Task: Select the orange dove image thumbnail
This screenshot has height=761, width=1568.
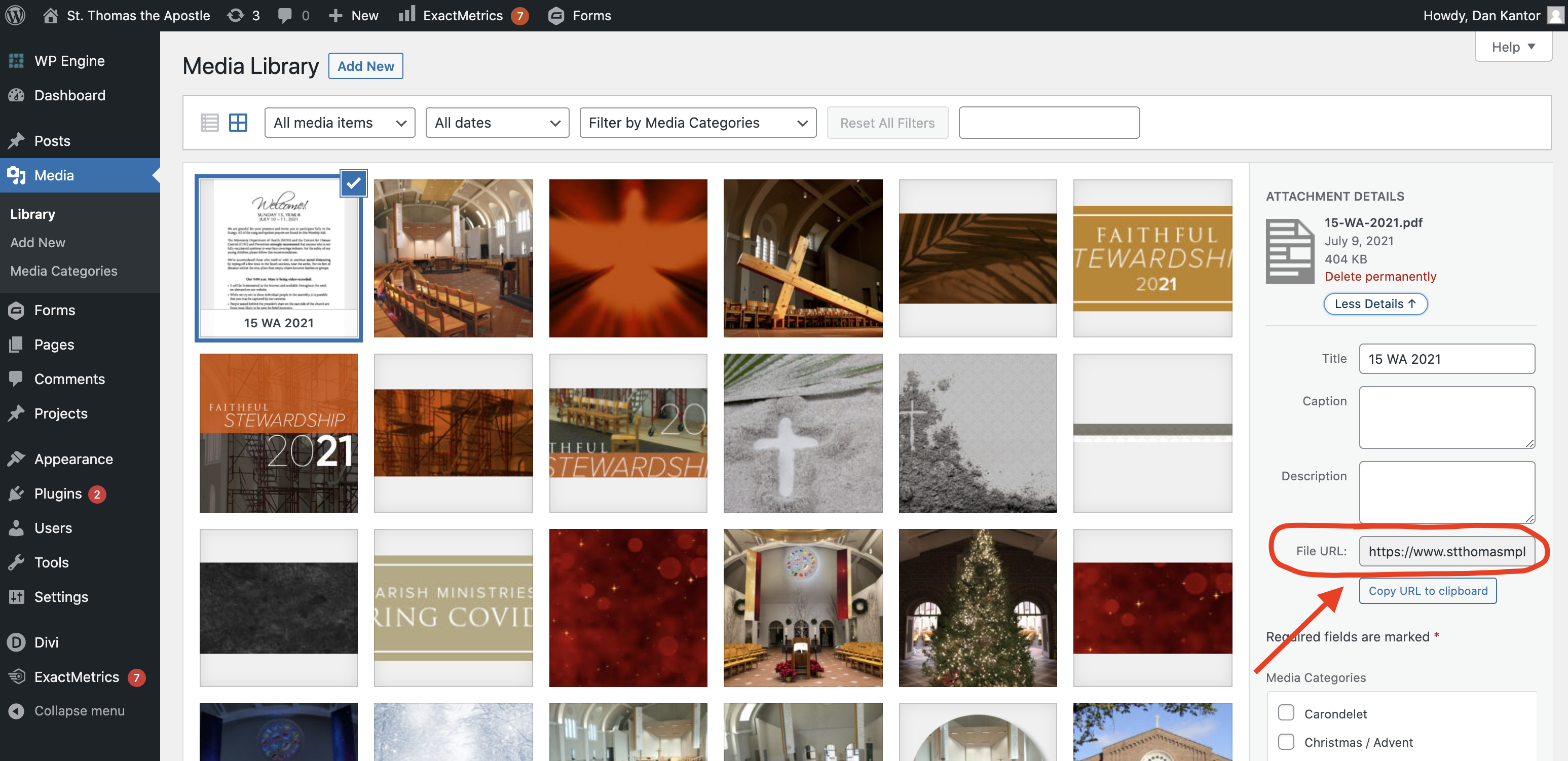Action: [628, 258]
